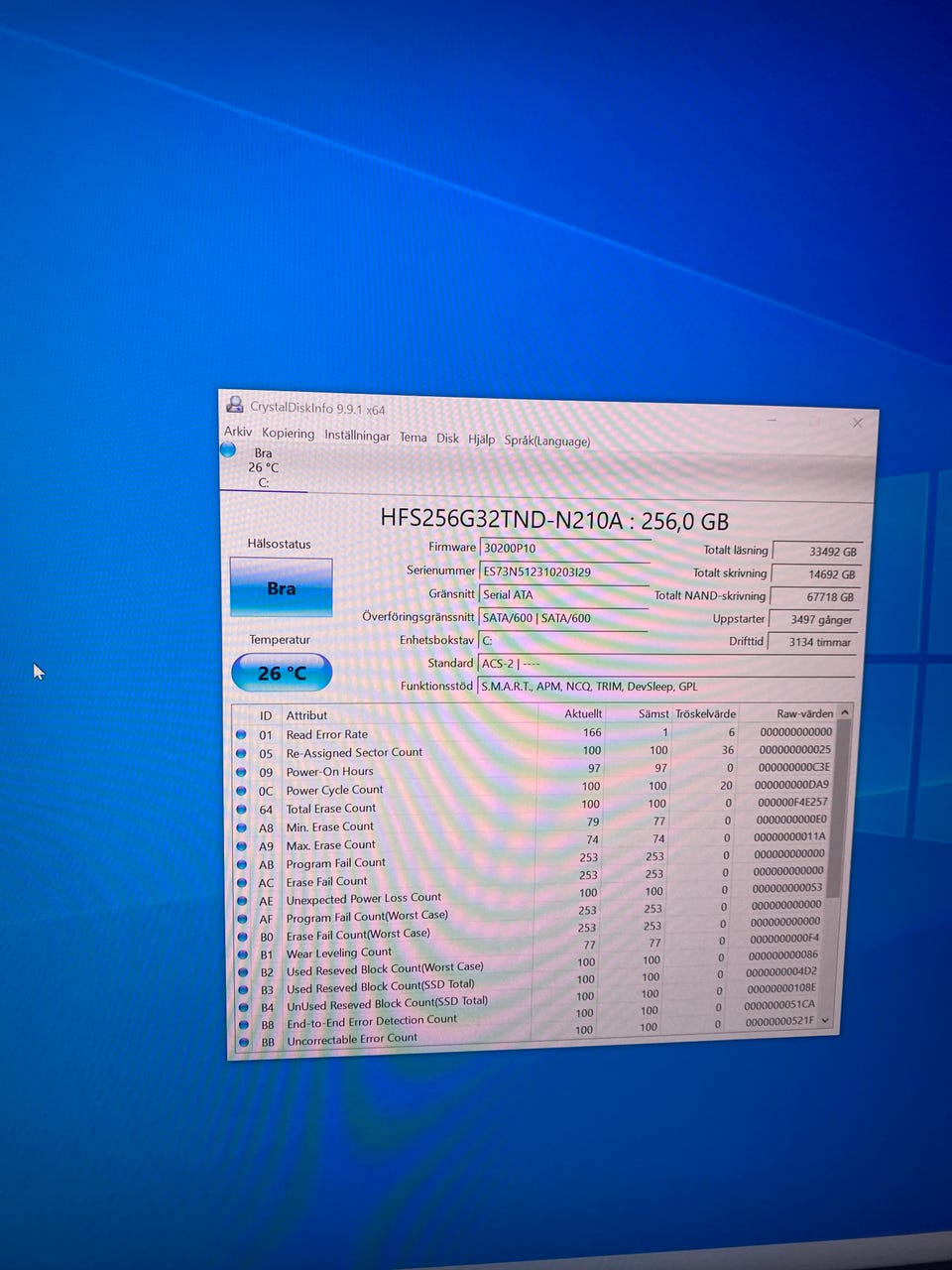Click the status icon of Wear Leveling Count
This screenshot has width=952, height=1270.
click(x=243, y=954)
